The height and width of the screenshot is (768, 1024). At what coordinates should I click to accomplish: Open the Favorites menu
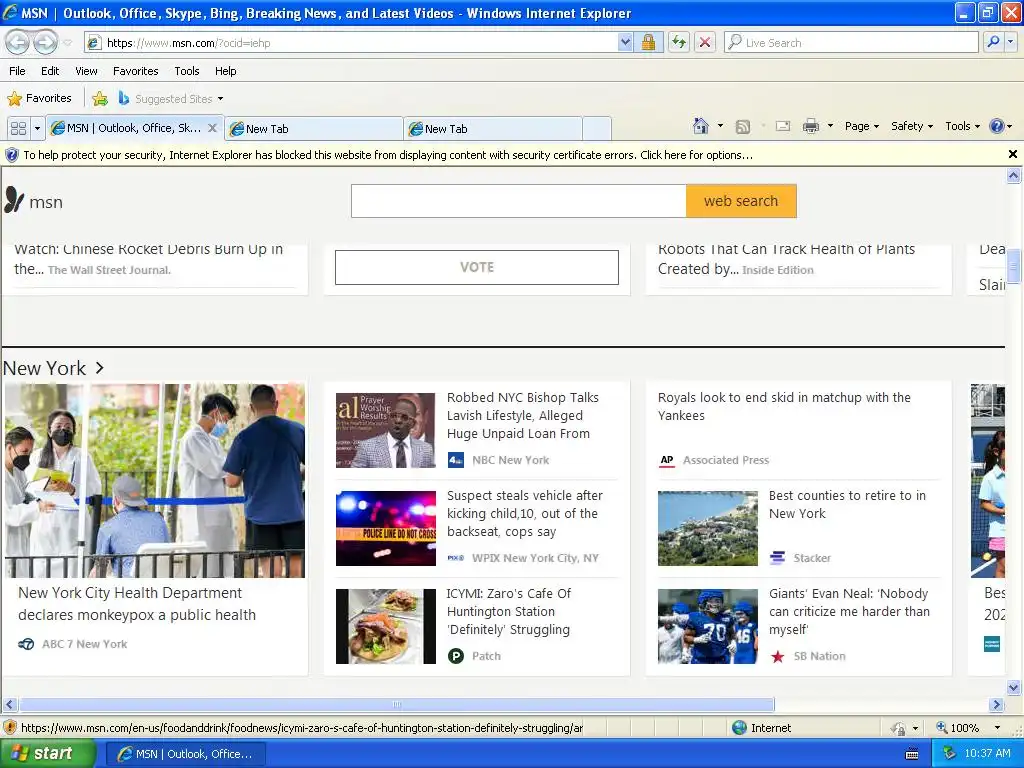tap(135, 71)
